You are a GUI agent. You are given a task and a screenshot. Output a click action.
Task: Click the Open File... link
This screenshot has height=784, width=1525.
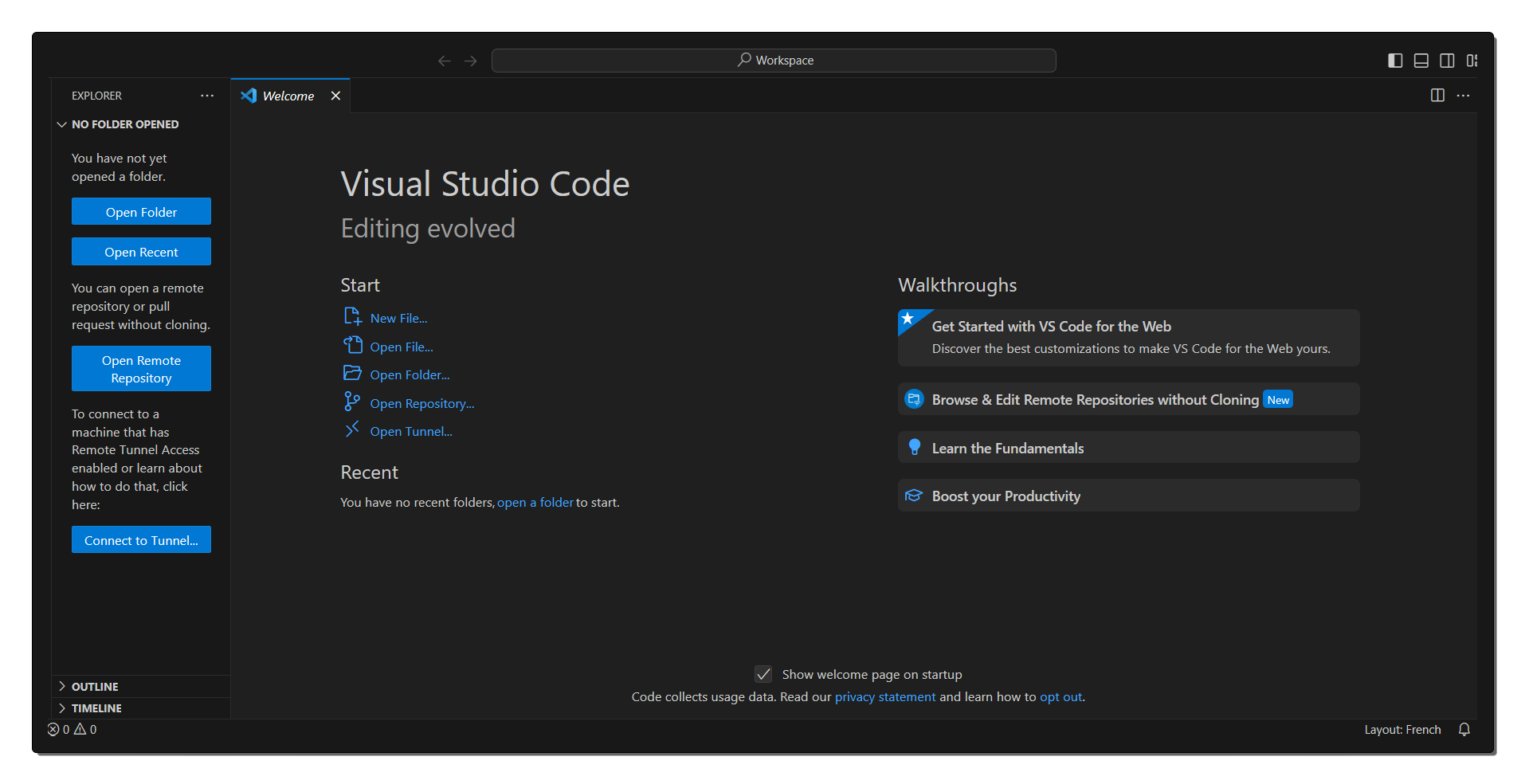coord(402,347)
